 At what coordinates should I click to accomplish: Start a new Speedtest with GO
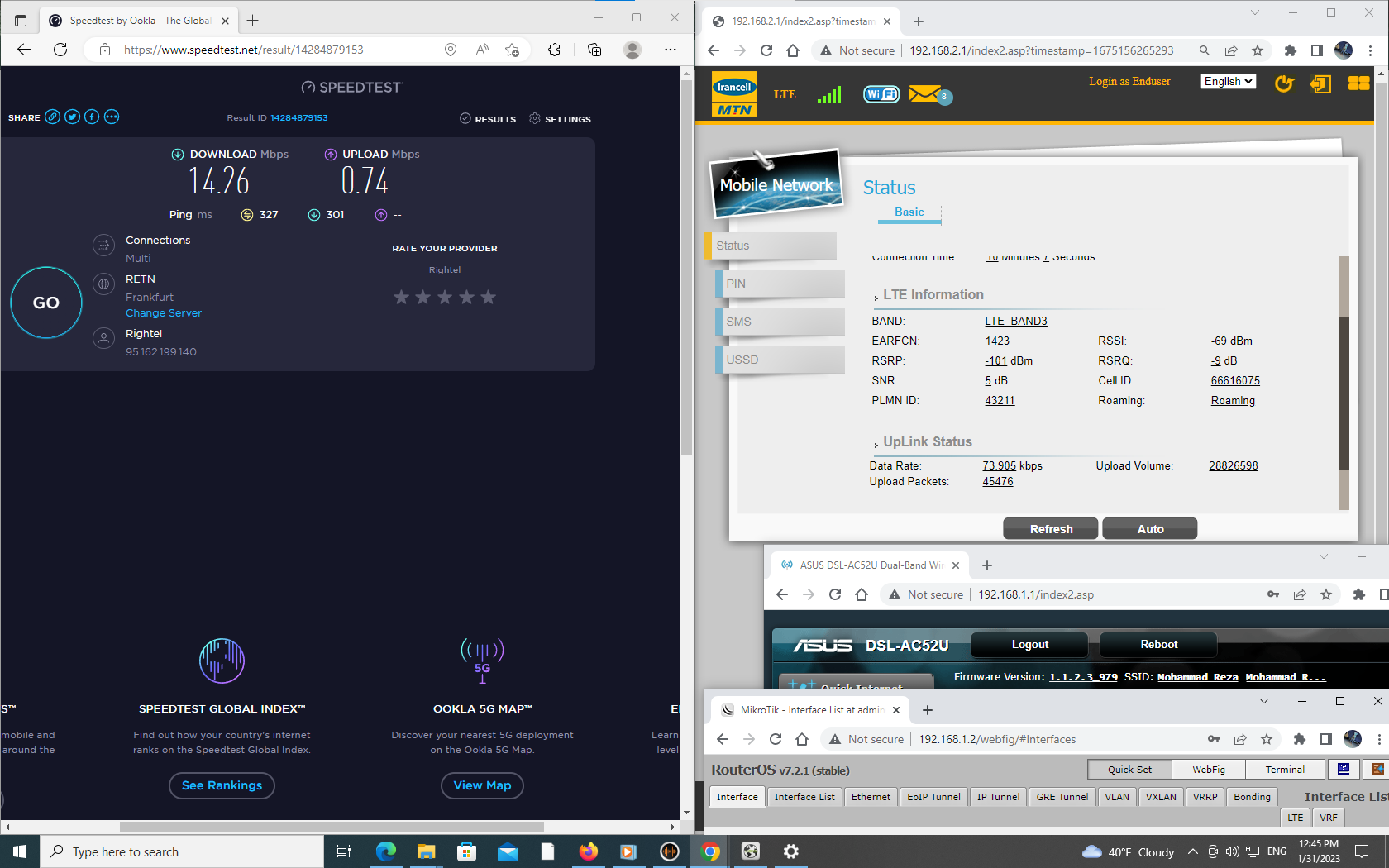[46, 303]
